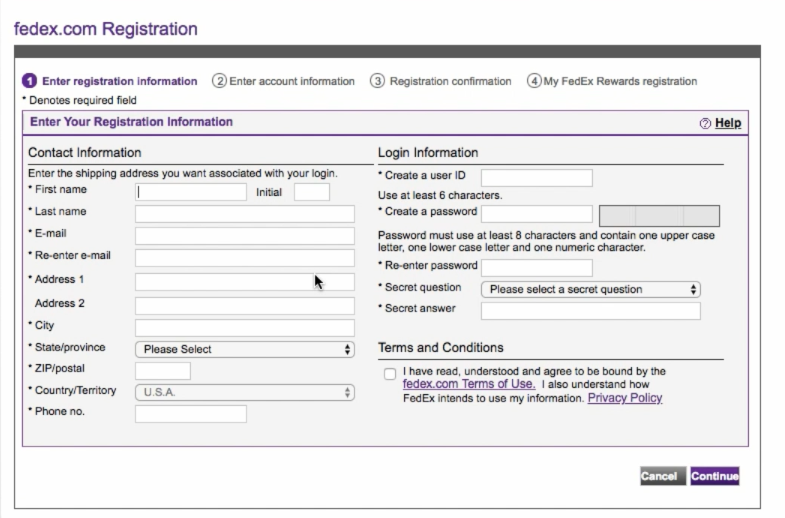The image size is (785, 518).
Task: Click the 'fedex.com Registration' heading
Action: 106,29
